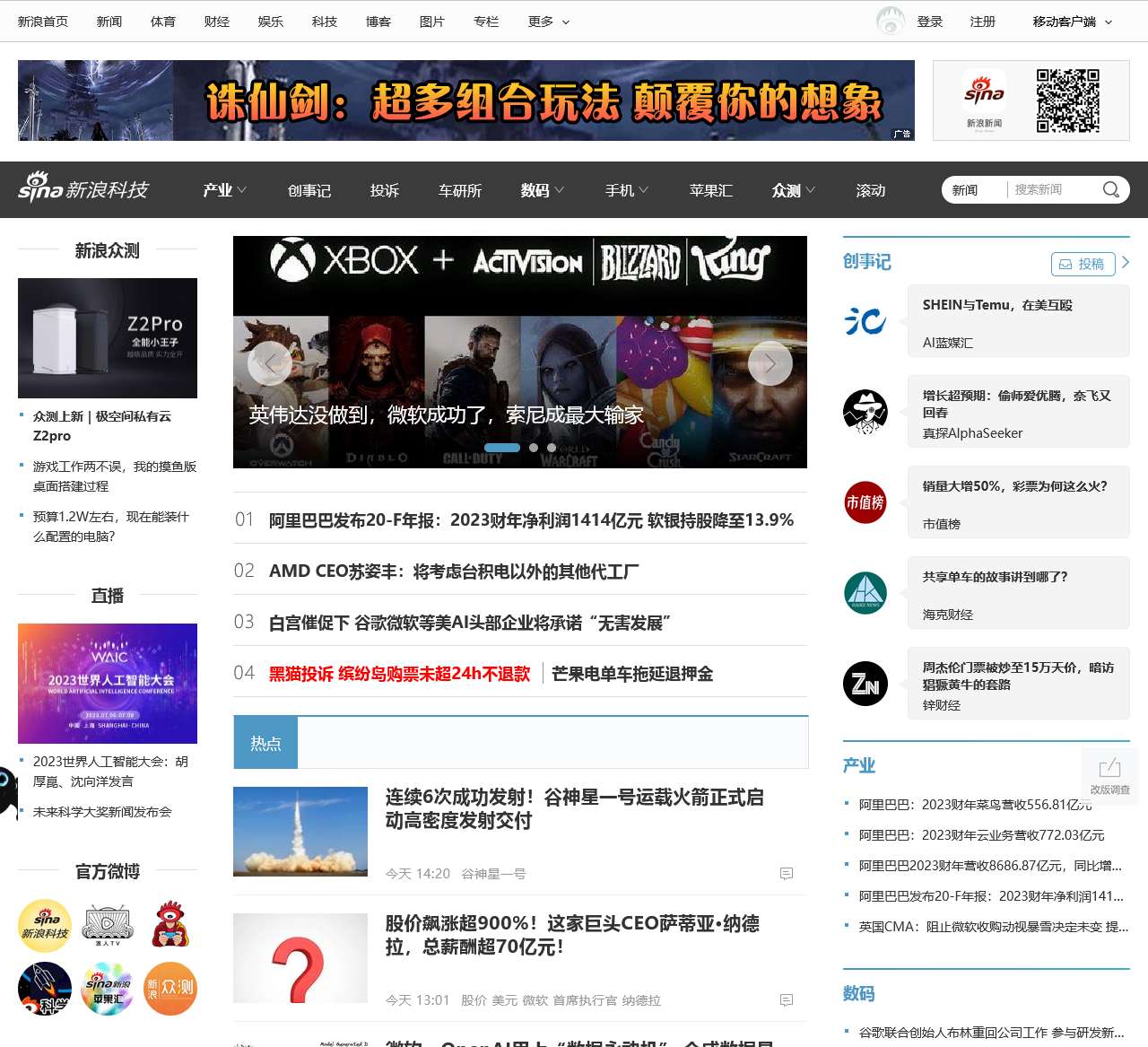Go to 新浪首页 in top bar
The width and height of the screenshot is (1148, 1047).
tap(43, 22)
